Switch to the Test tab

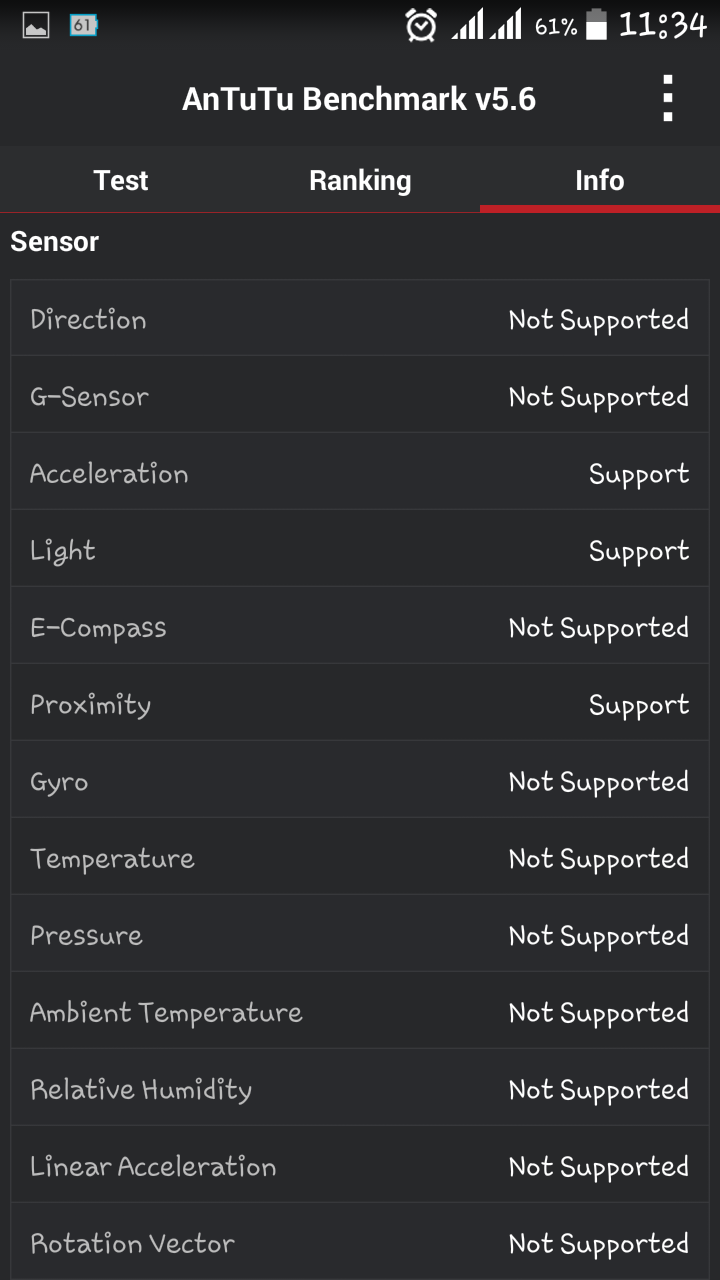coord(120,180)
